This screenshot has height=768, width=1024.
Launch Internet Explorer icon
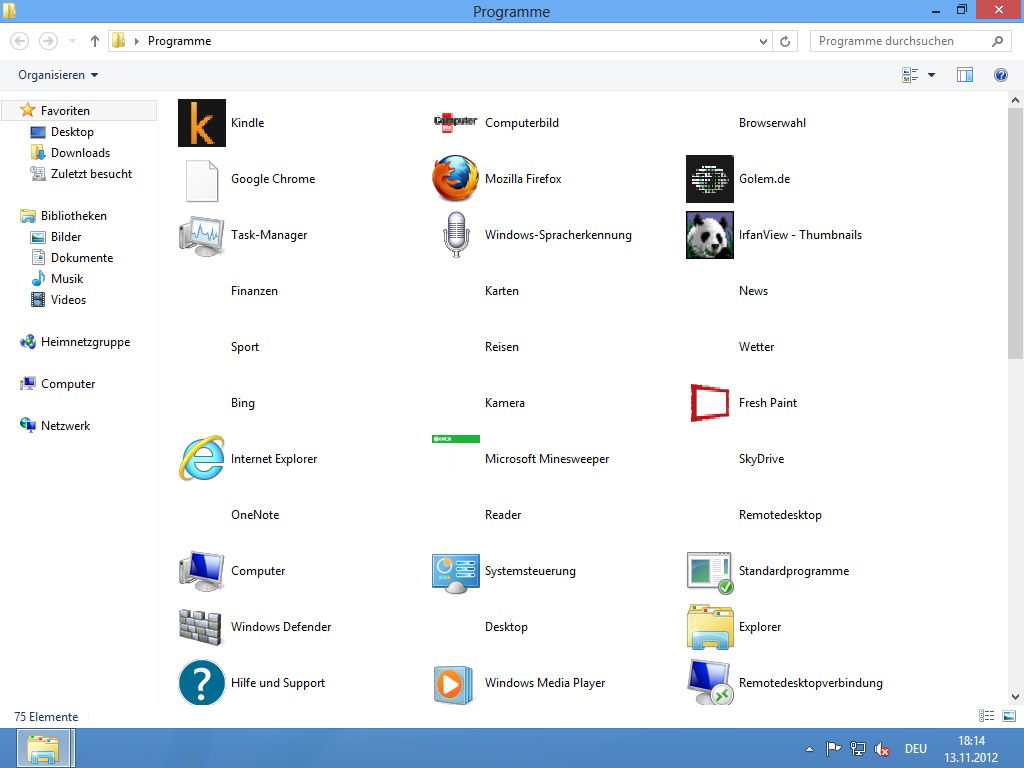[202, 458]
